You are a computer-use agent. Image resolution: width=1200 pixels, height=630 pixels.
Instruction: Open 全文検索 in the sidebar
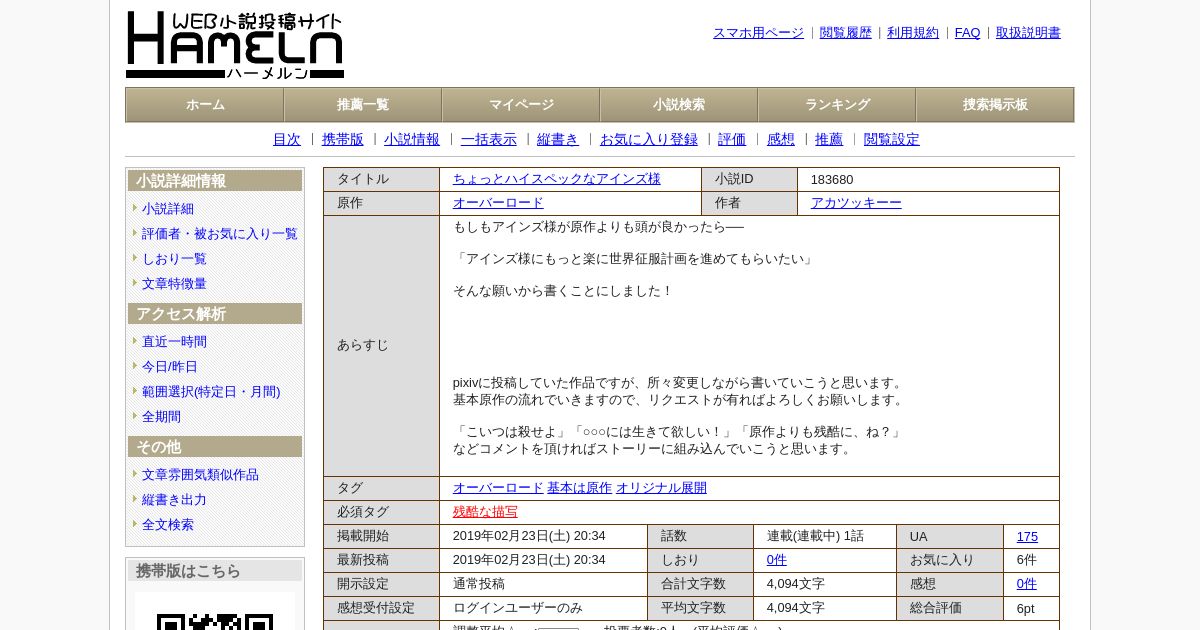coord(168,525)
